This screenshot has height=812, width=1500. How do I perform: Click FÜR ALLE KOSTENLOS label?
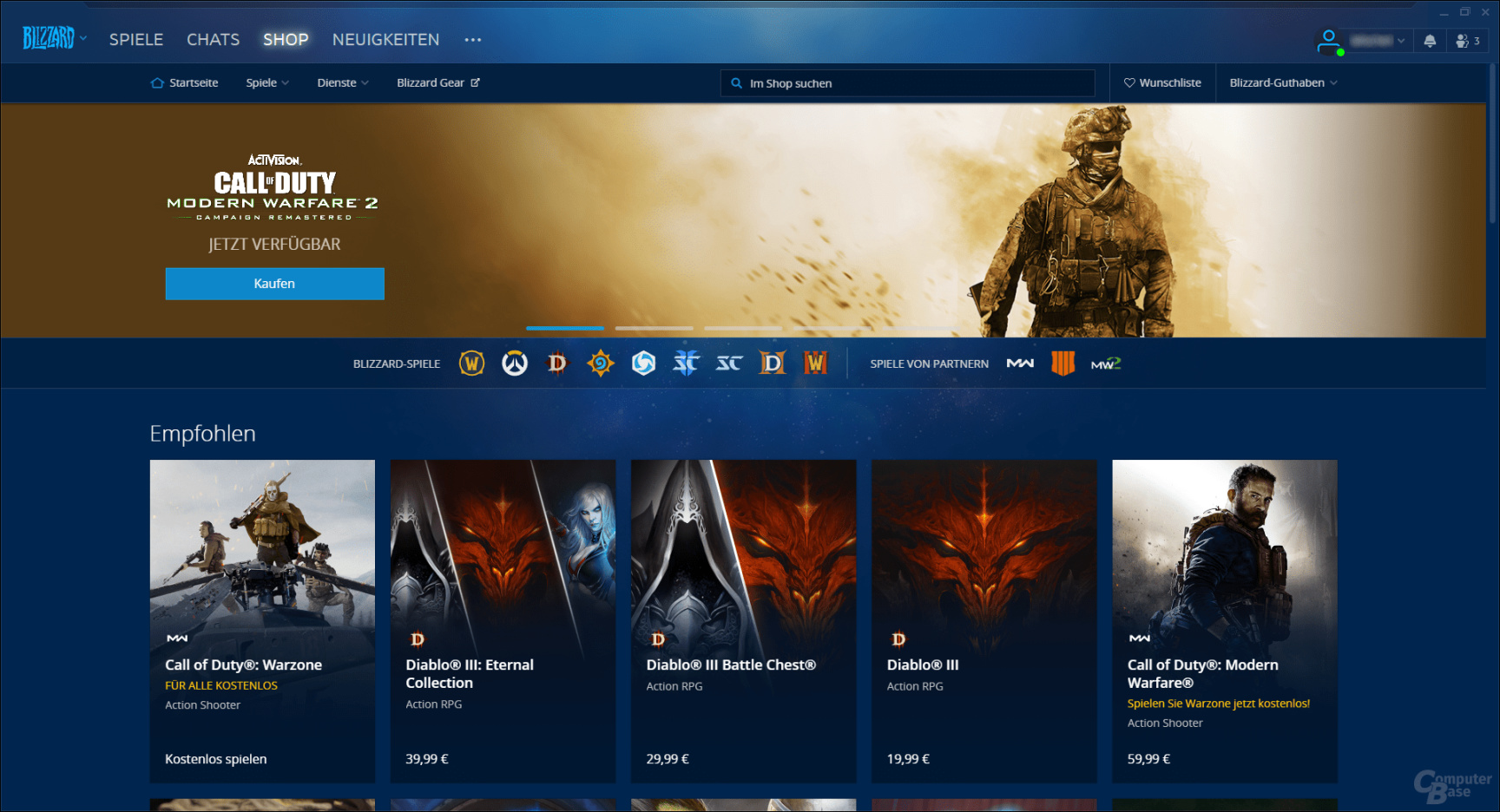coord(221,685)
